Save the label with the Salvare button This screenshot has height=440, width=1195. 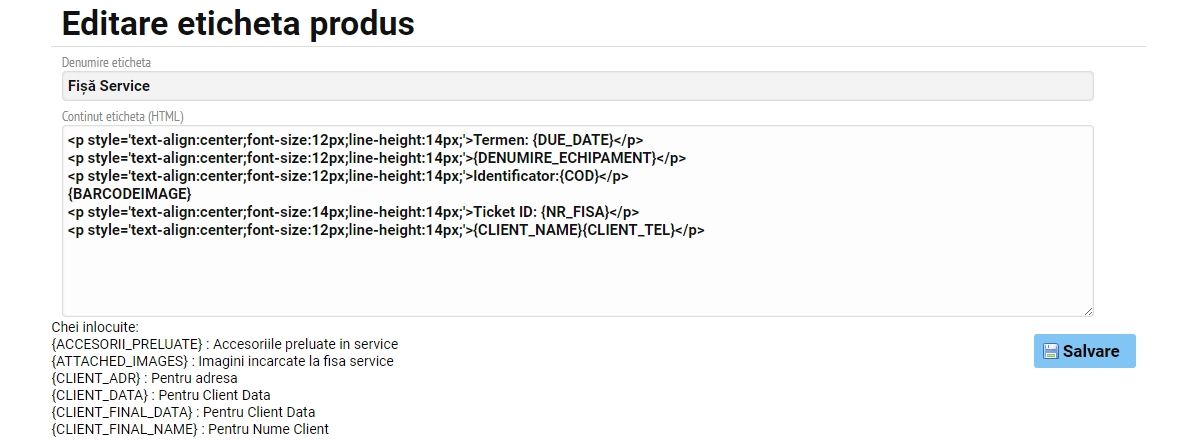(x=1084, y=351)
